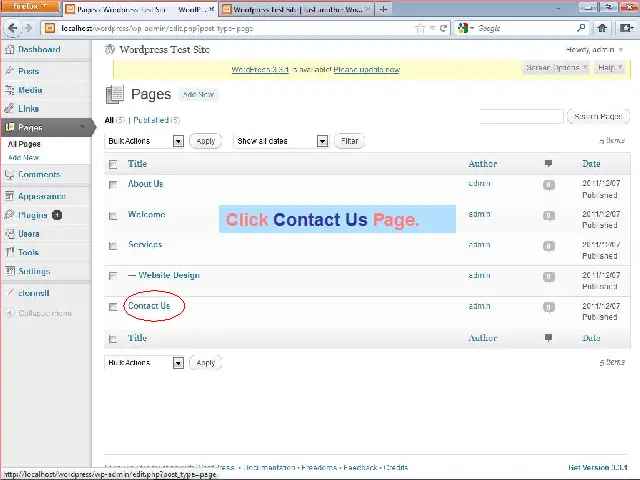Click the Users icon in sidebar
This screenshot has height=480, width=640.
click(9, 233)
